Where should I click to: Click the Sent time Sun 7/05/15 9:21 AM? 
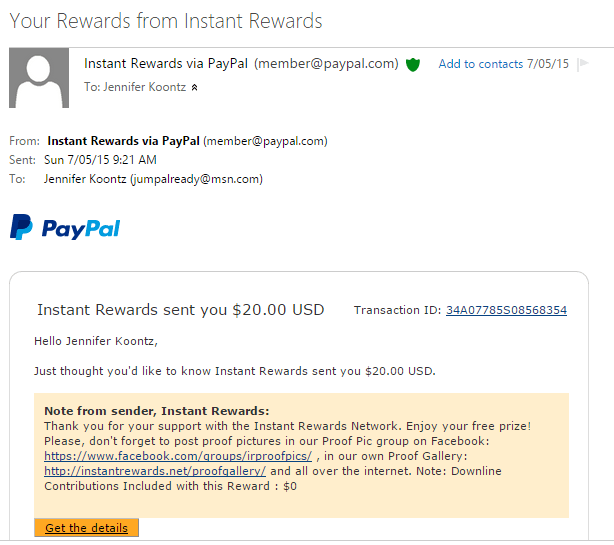(x=100, y=160)
